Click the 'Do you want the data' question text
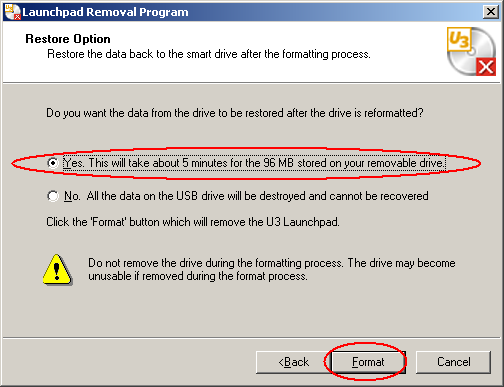This screenshot has width=504, height=387. click(x=235, y=113)
